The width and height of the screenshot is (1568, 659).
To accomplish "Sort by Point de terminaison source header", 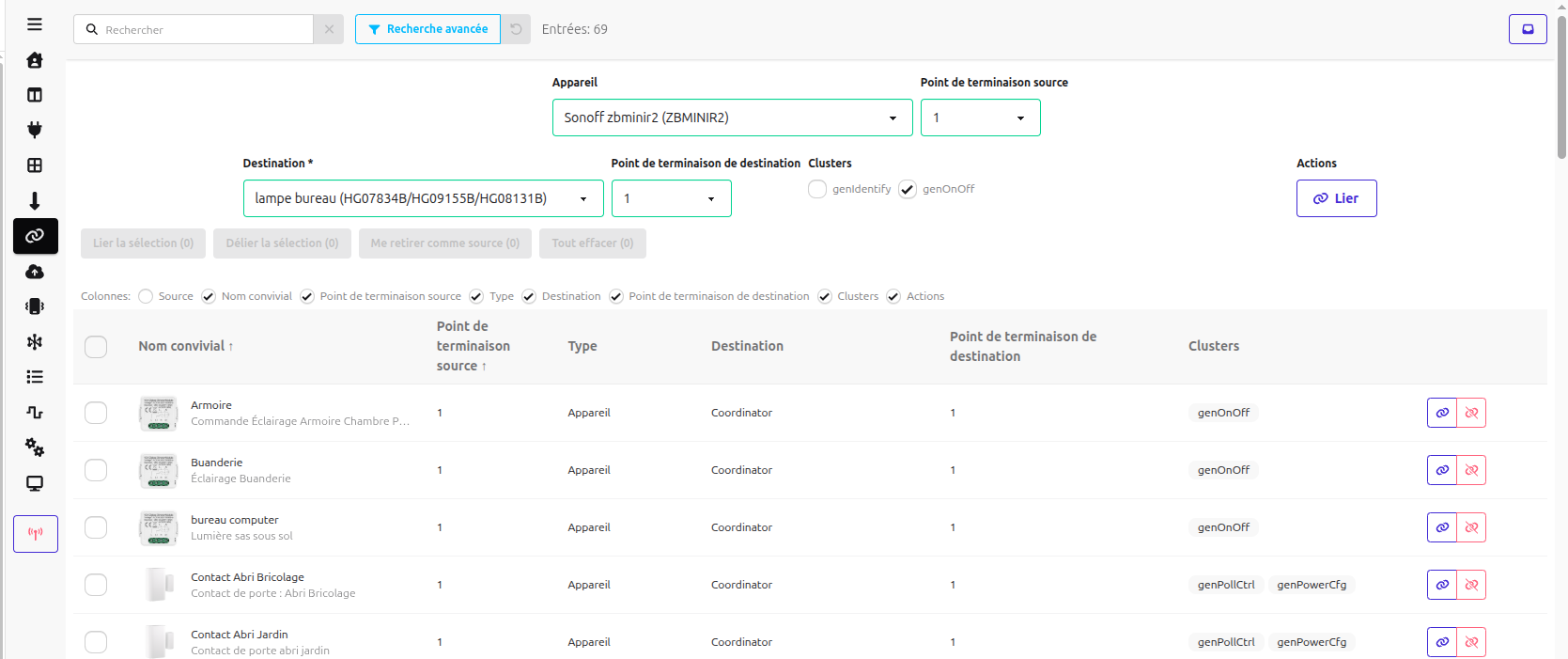I will pos(473,346).
